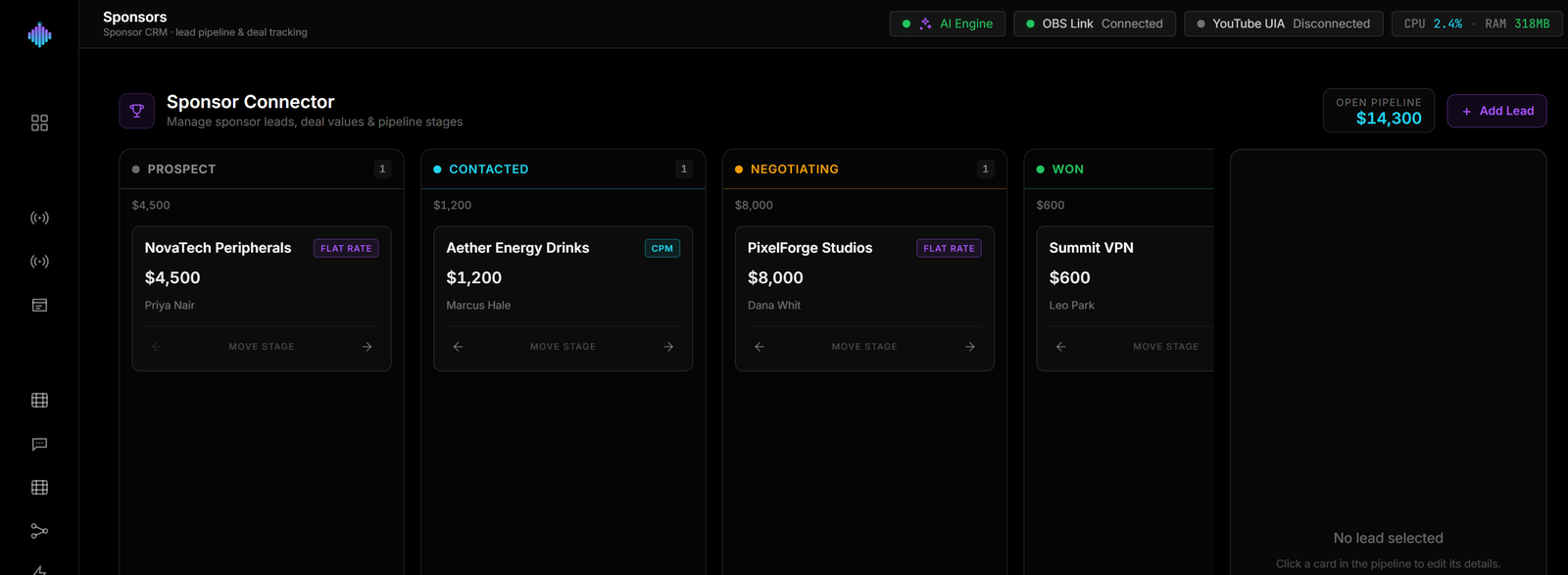Click the YouTube UIA Disconnected status chip
This screenshot has width=1568, height=575.
(1284, 24)
